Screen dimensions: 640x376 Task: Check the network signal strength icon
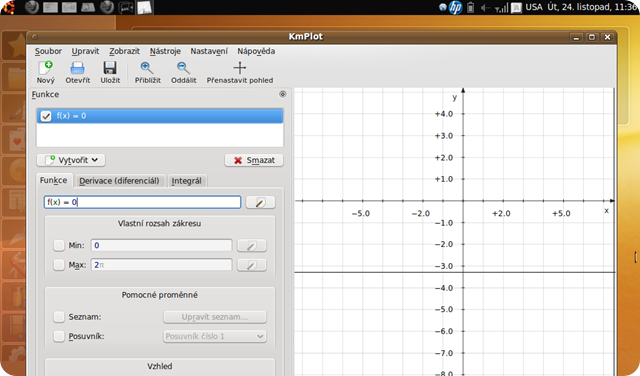tap(502, 8)
